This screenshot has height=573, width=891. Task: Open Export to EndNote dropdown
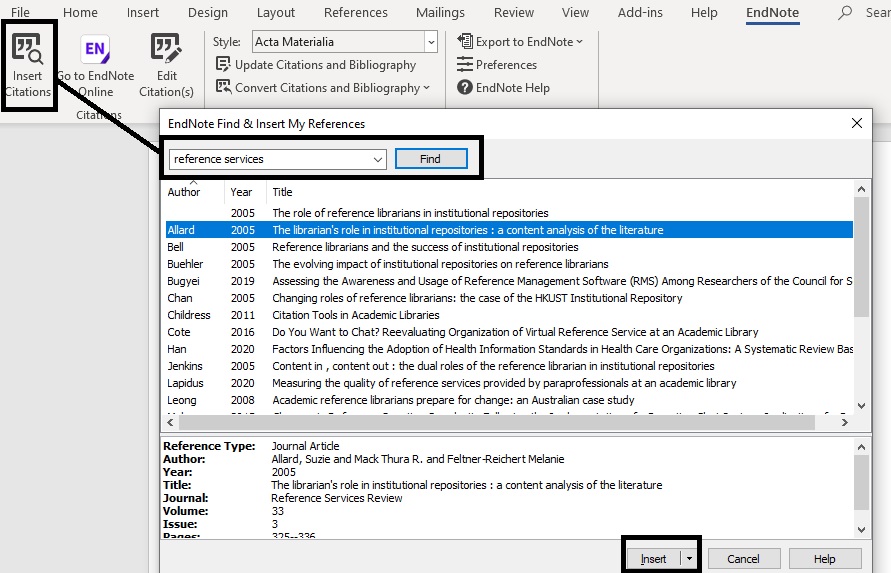(x=520, y=41)
